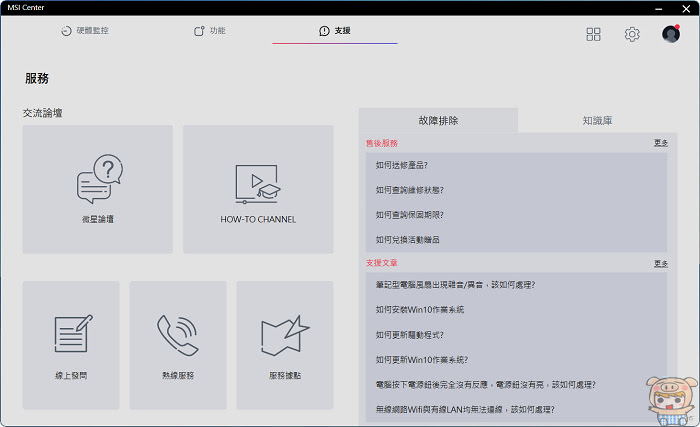Click 更多 next to 售後服務
The image size is (700, 427).
661,143
